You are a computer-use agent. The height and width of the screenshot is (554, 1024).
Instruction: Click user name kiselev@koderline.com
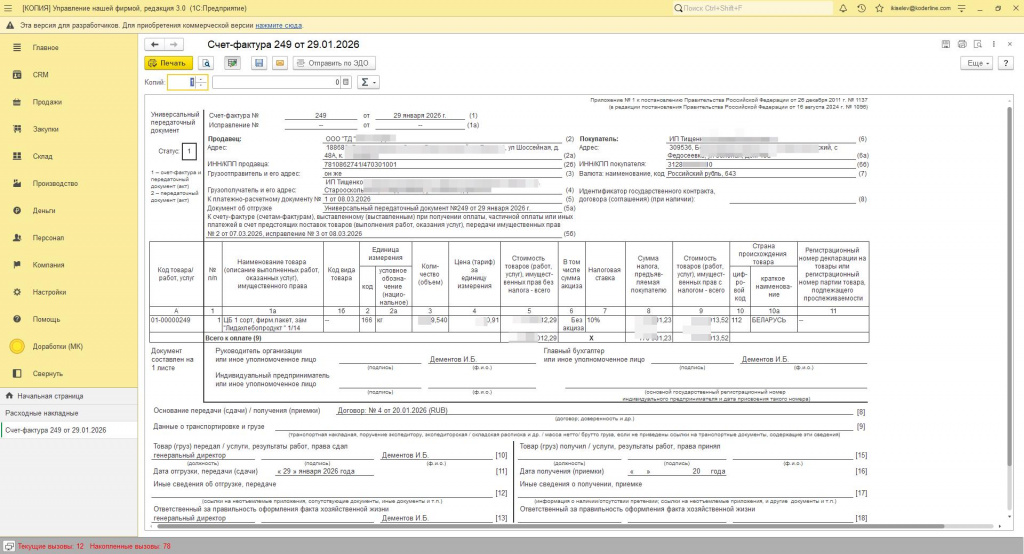(x=920, y=8)
